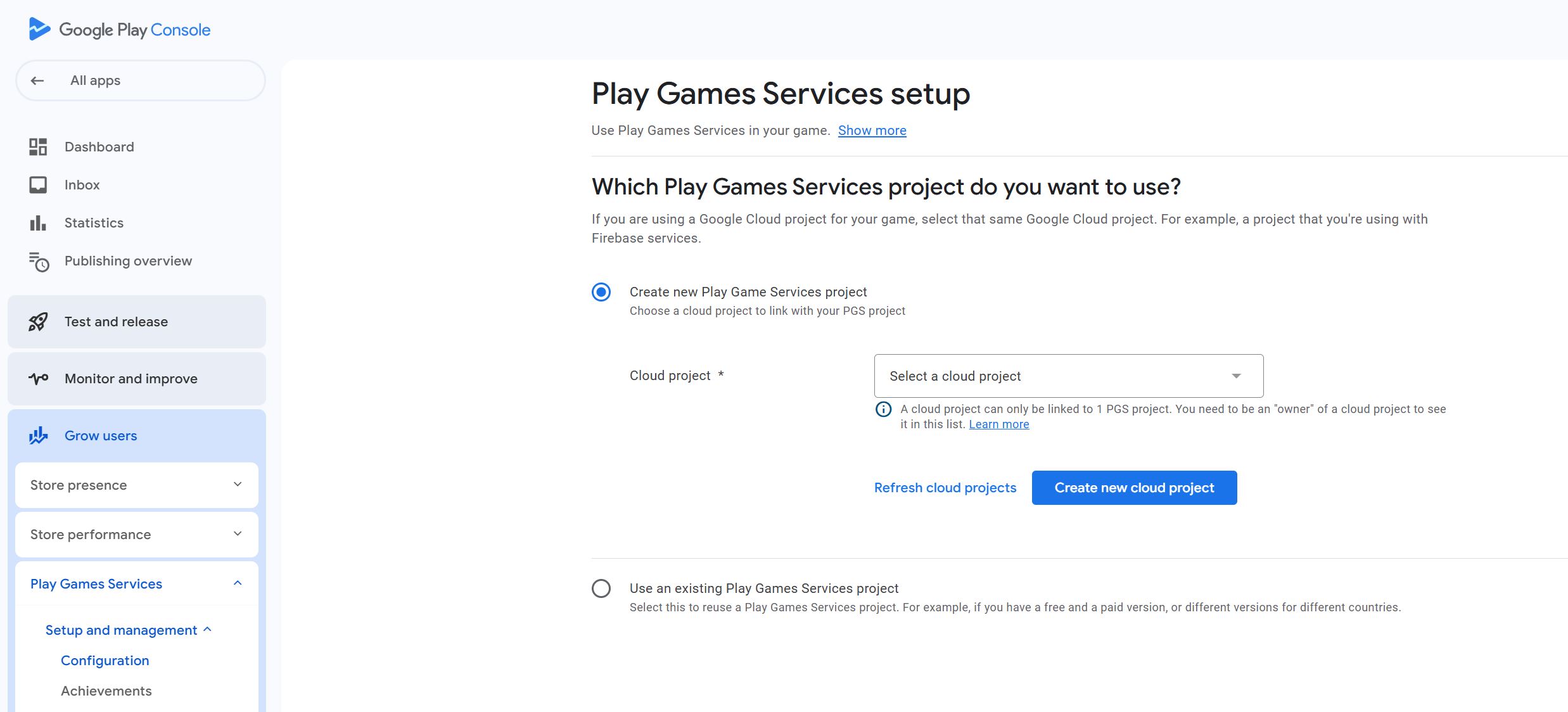Screen dimensions: 1568x712
Task: Click the Google Play Console logo icon
Action: point(39,29)
